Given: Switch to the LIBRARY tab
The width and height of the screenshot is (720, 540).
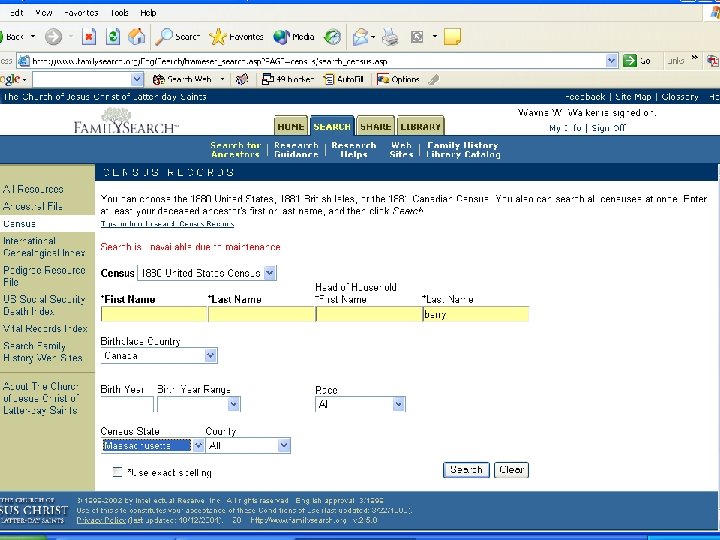Looking at the screenshot, I should [x=420, y=126].
